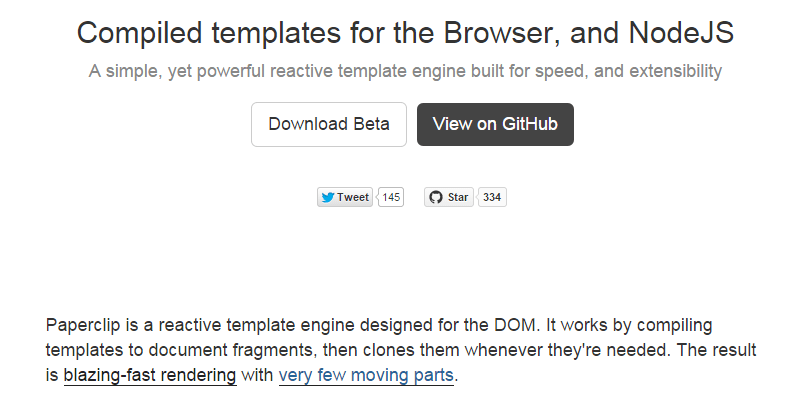Image resolution: width=800 pixels, height=400 pixels.
Task: Follow the blazing-fast rendering link
Action: point(150,376)
